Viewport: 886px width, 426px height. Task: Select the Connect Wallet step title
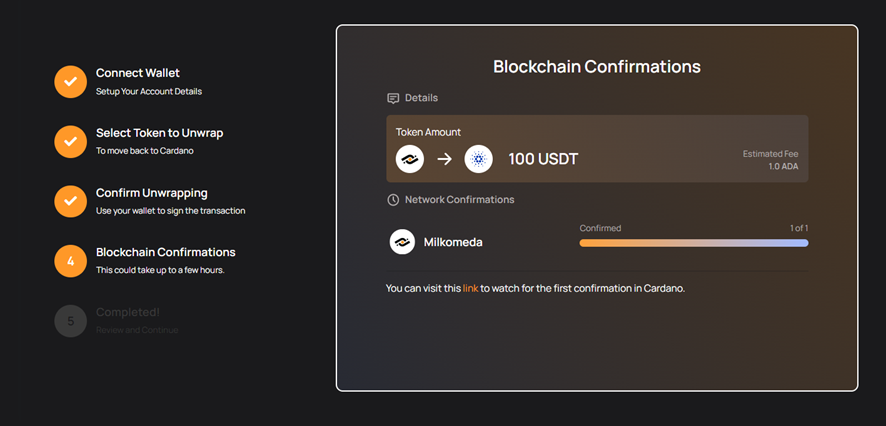[x=138, y=73]
